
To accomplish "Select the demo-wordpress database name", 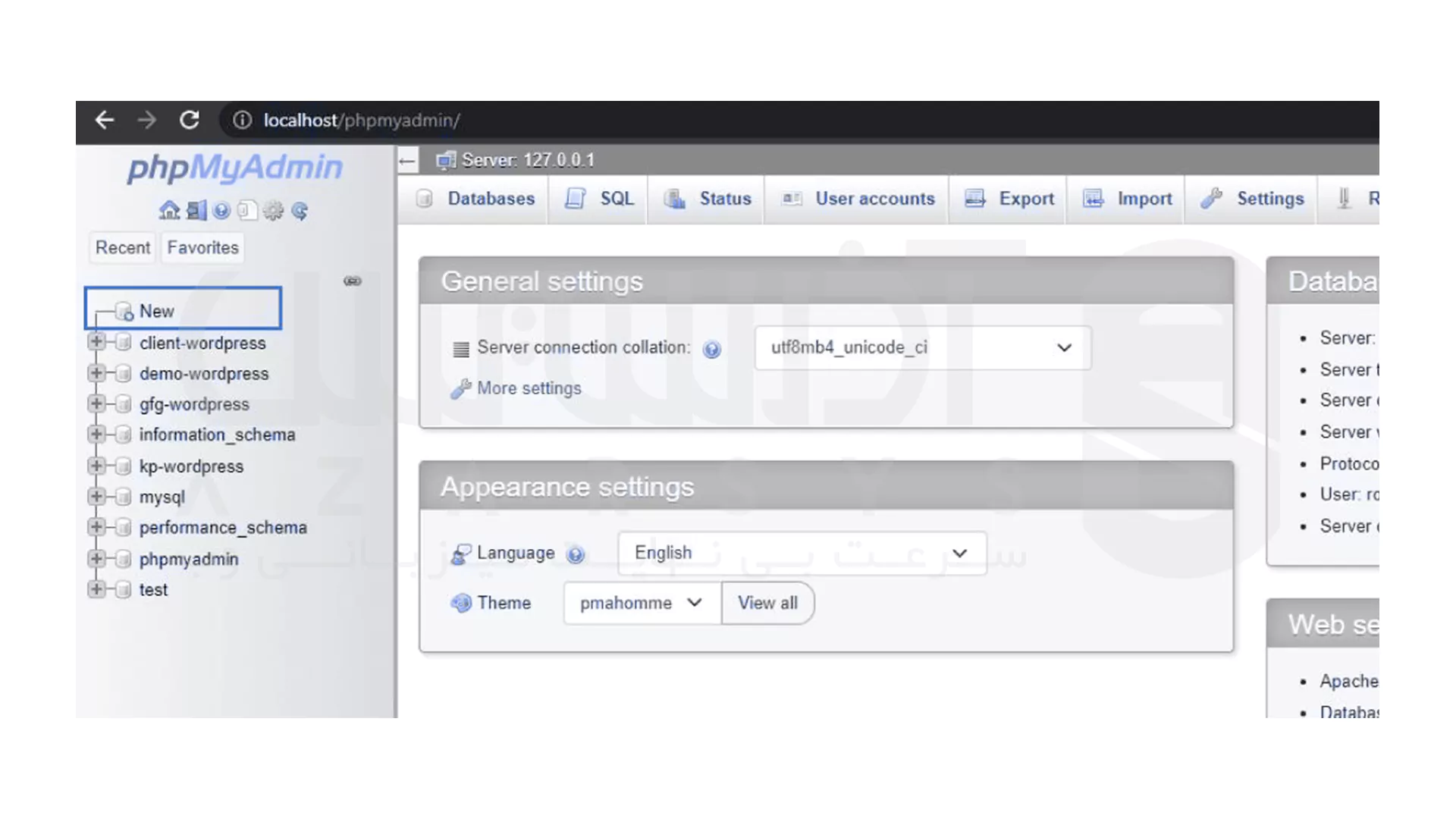I will (204, 374).
